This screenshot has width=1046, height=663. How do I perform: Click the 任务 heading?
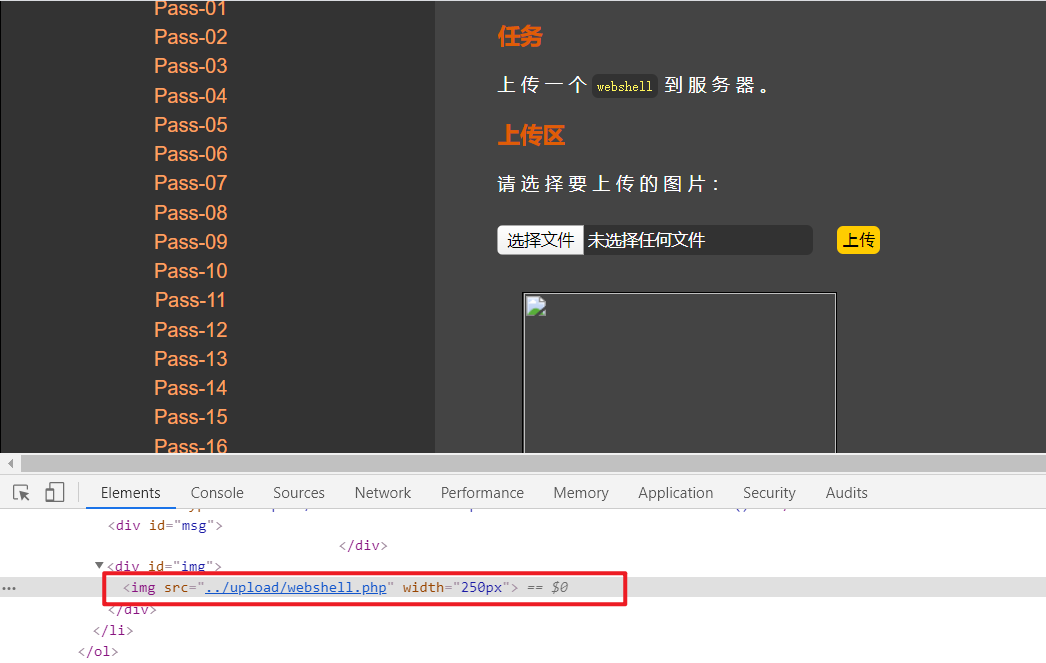(x=520, y=36)
